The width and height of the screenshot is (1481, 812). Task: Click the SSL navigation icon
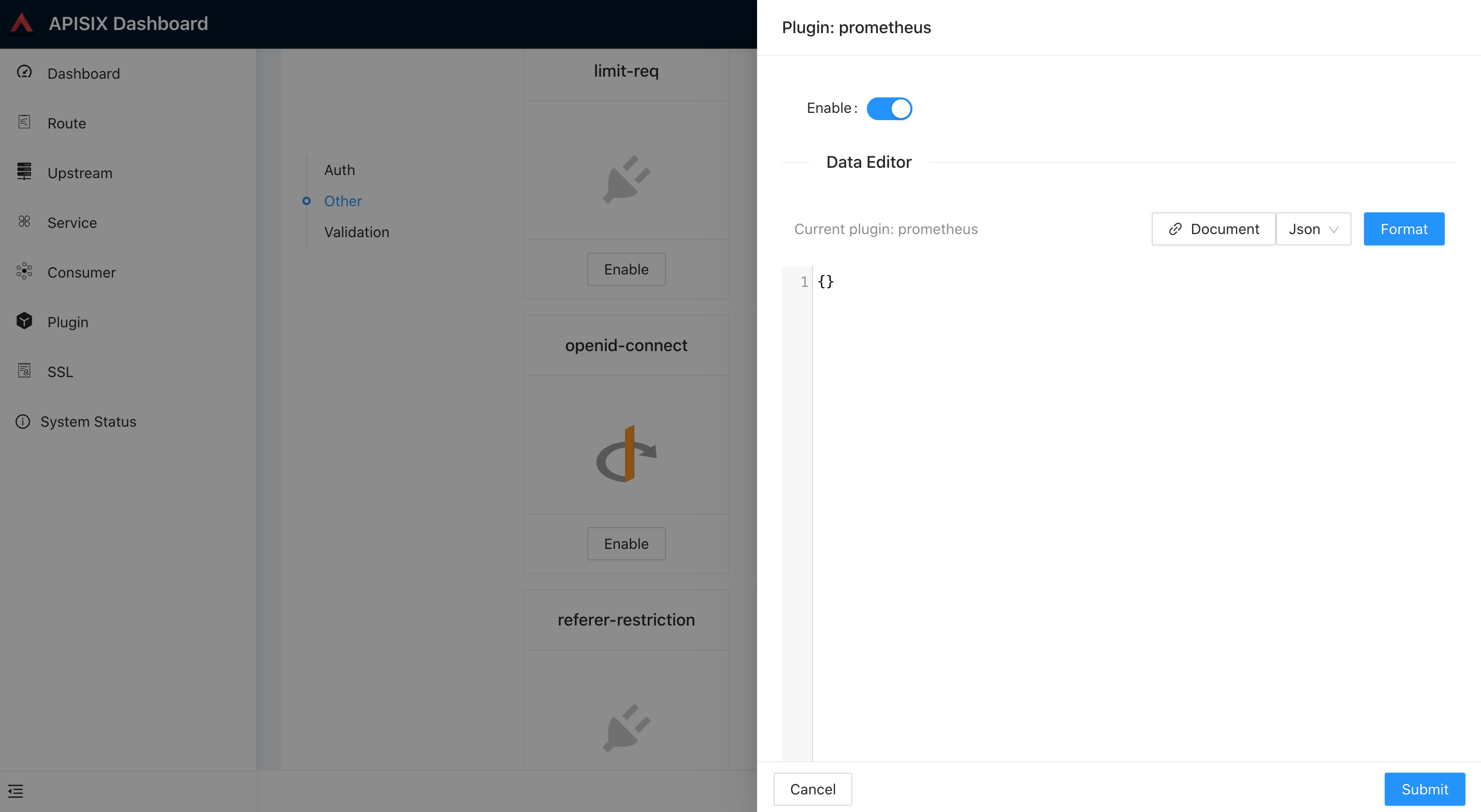point(24,370)
